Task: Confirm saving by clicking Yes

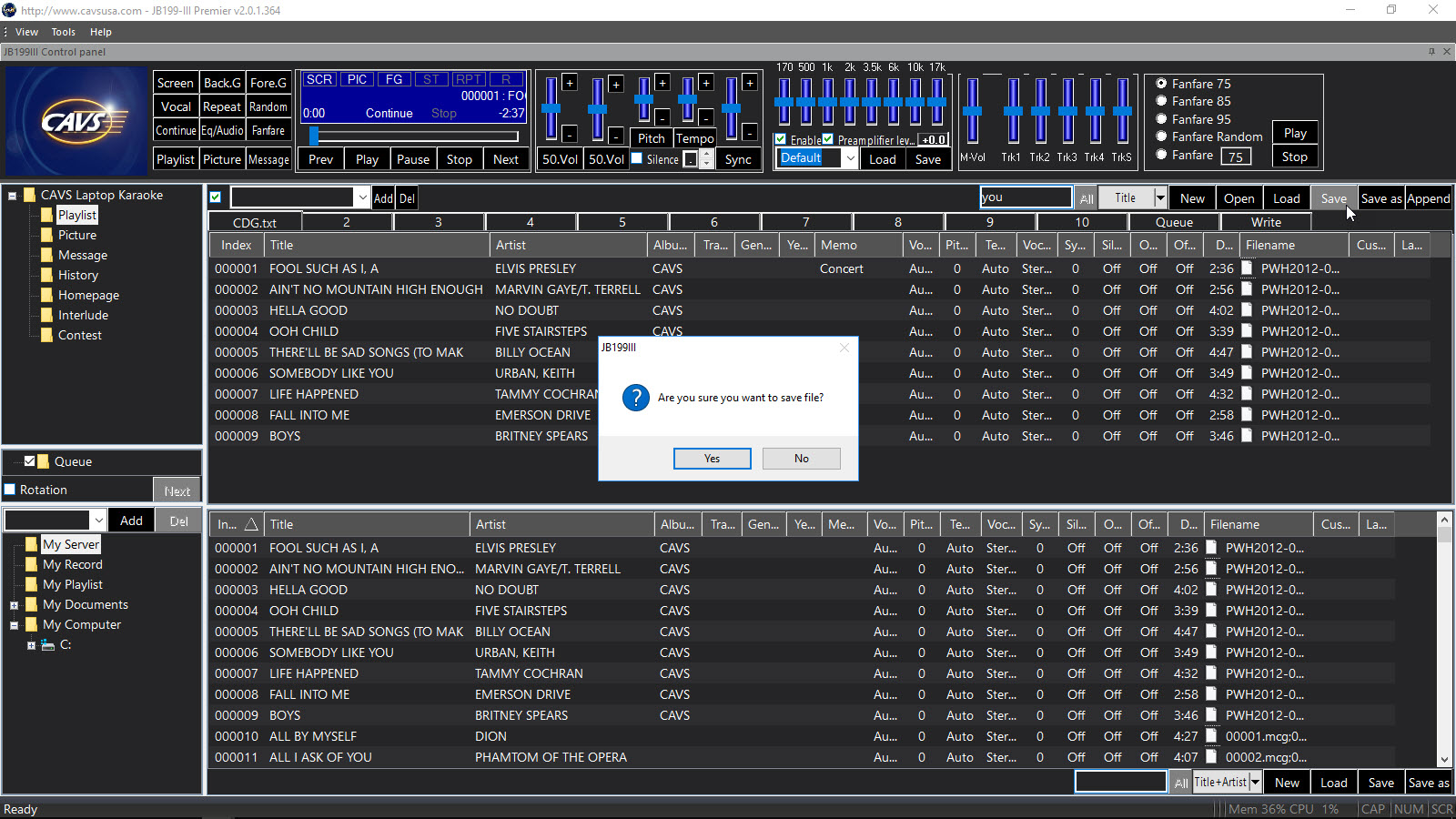Action: (x=713, y=459)
